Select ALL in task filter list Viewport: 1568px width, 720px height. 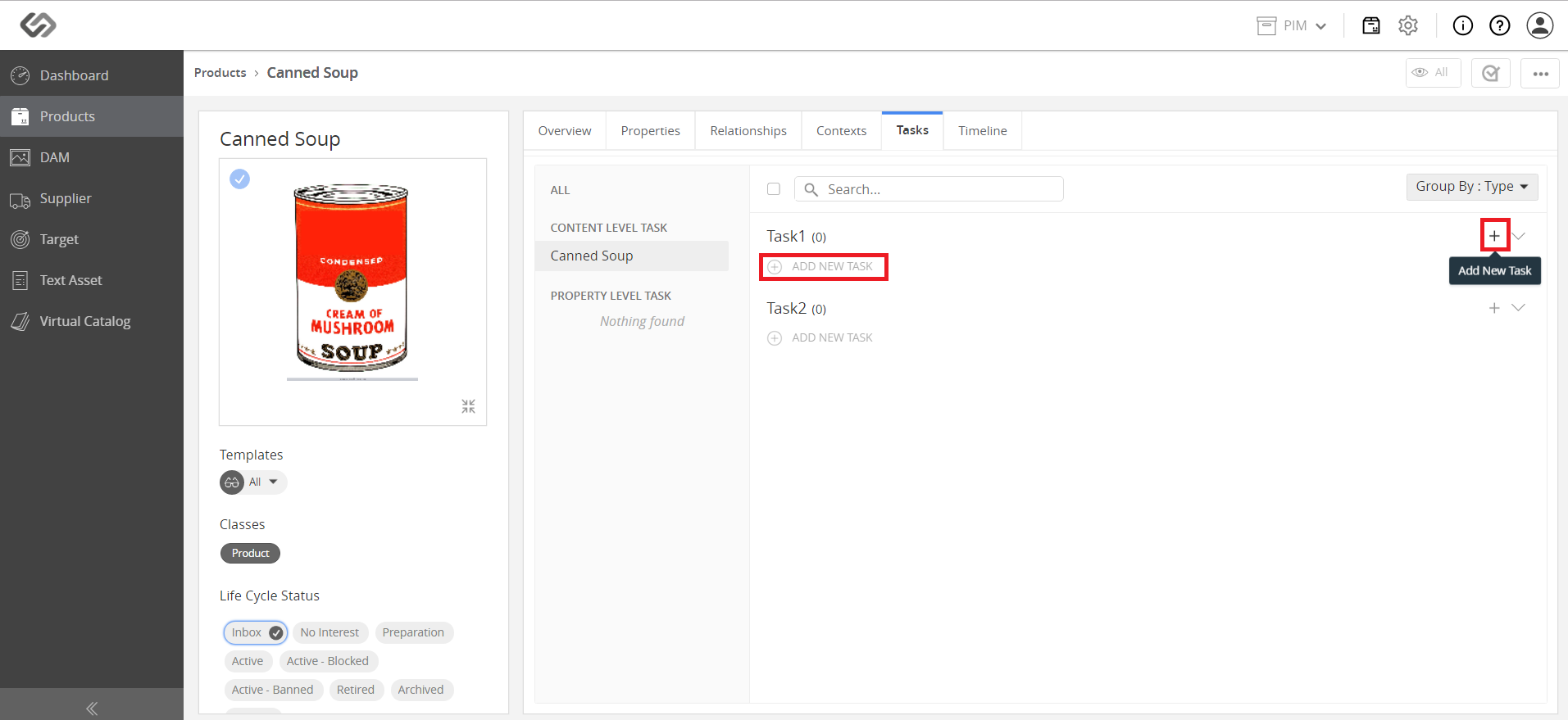560,190
